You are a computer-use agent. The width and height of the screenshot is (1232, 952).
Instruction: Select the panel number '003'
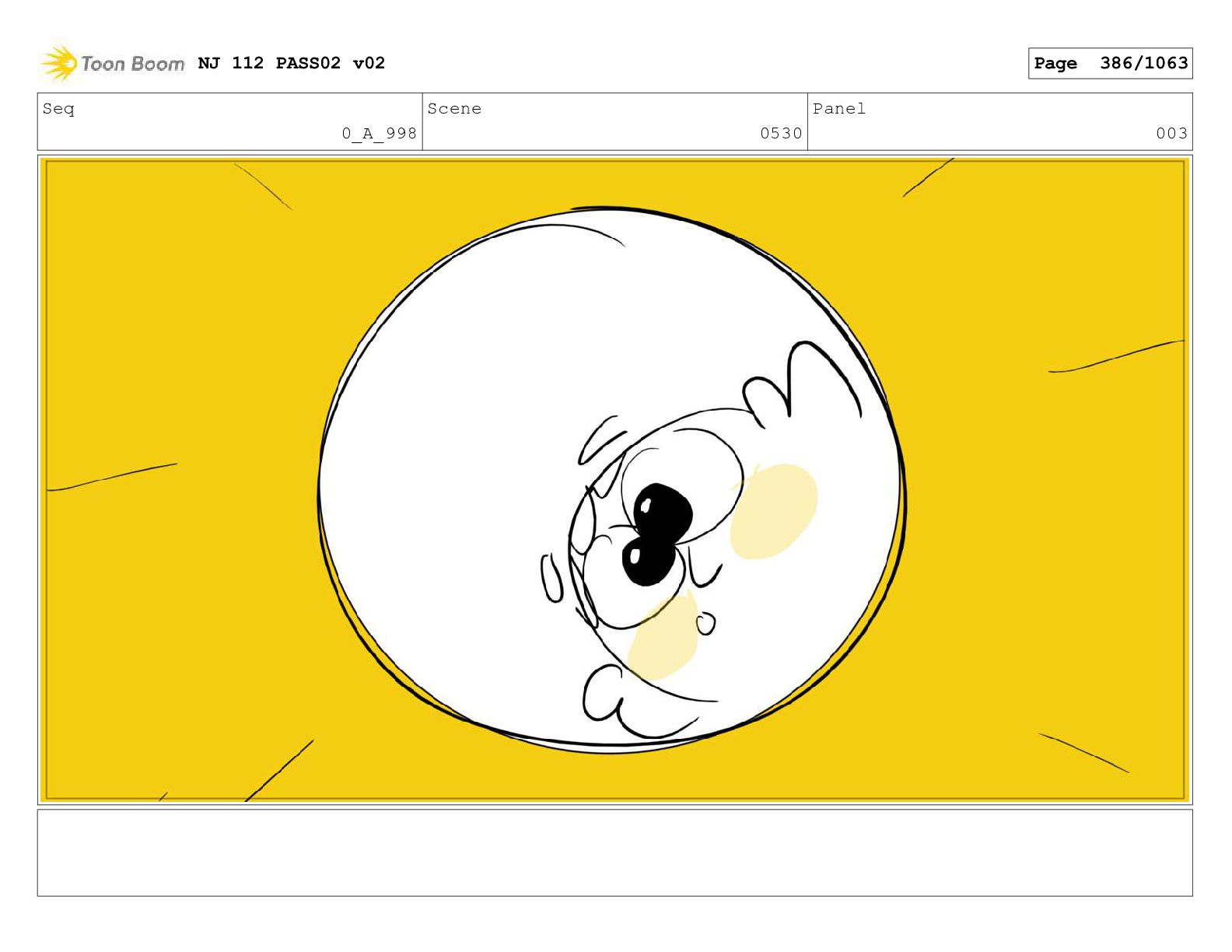pos(1171,133)
